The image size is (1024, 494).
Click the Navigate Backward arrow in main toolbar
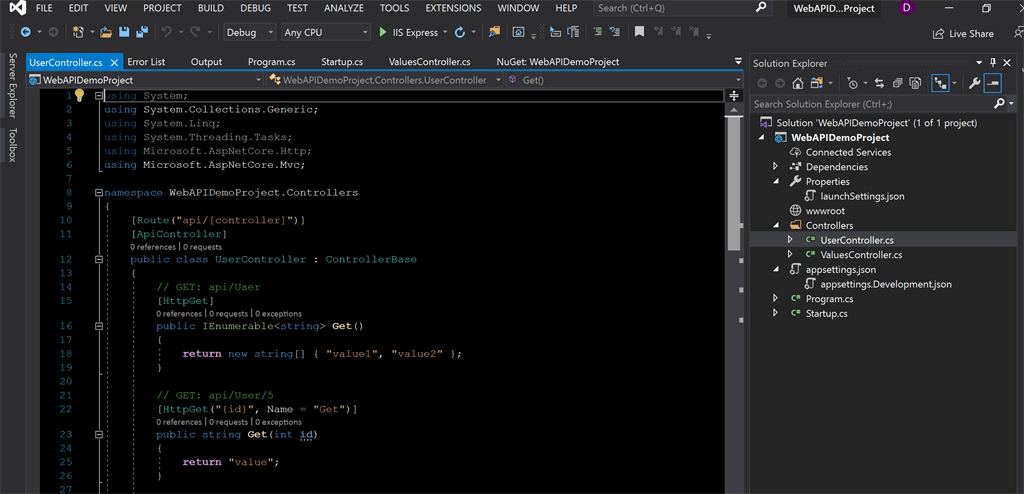[x=25, y=32]
